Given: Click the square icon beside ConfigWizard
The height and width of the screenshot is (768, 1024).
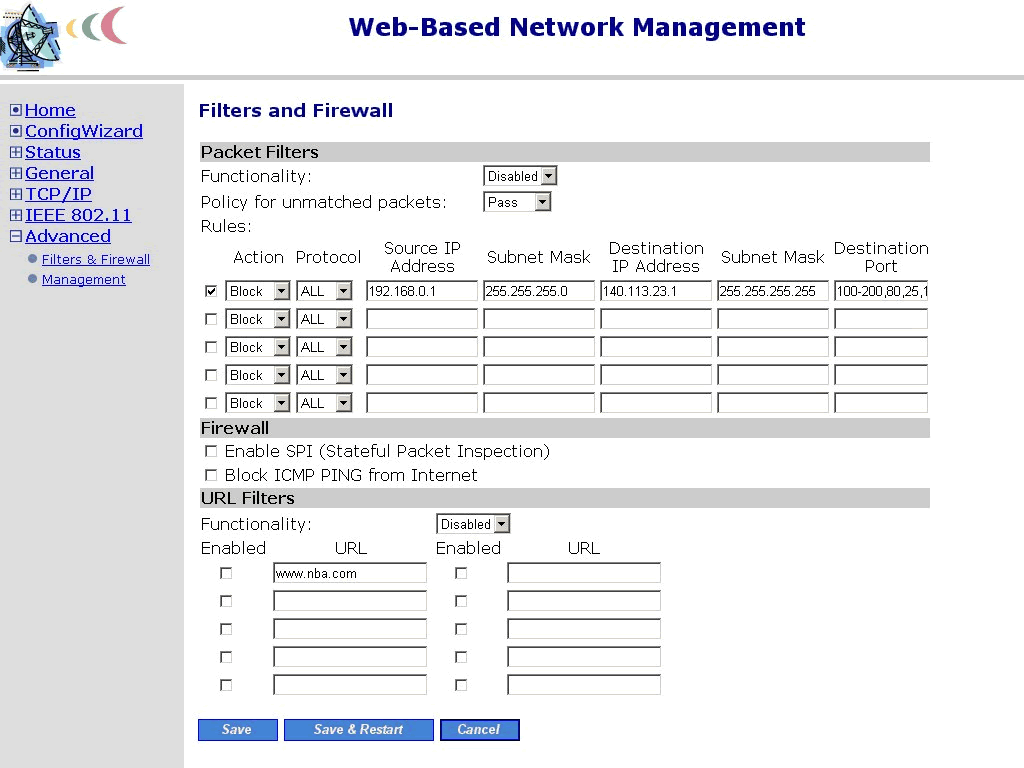Looking at the screenshot, I should [15, 131].
